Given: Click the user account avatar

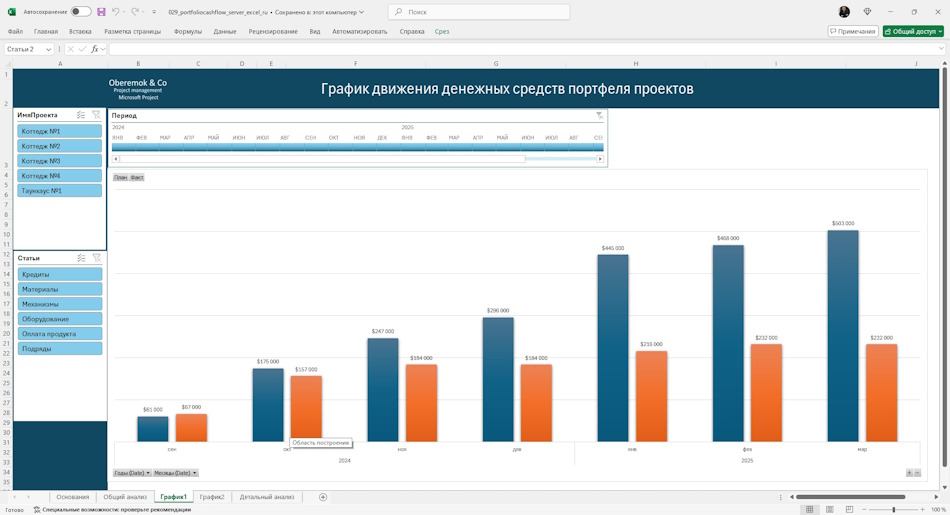Looking at the screenshot, I should (x=844, y=12).
